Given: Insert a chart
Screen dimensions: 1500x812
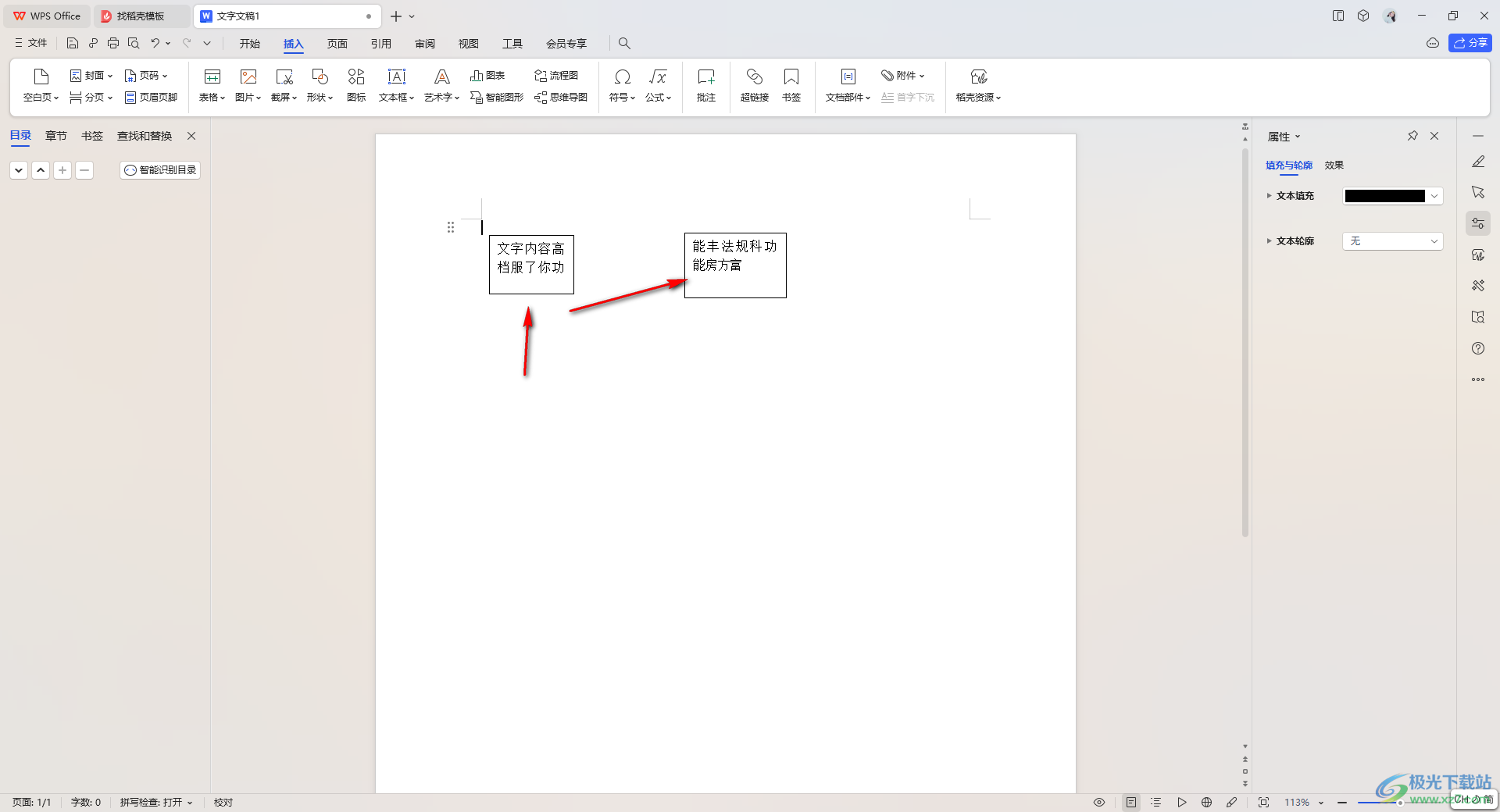Looking at the screenshot, I should [487, 76].
